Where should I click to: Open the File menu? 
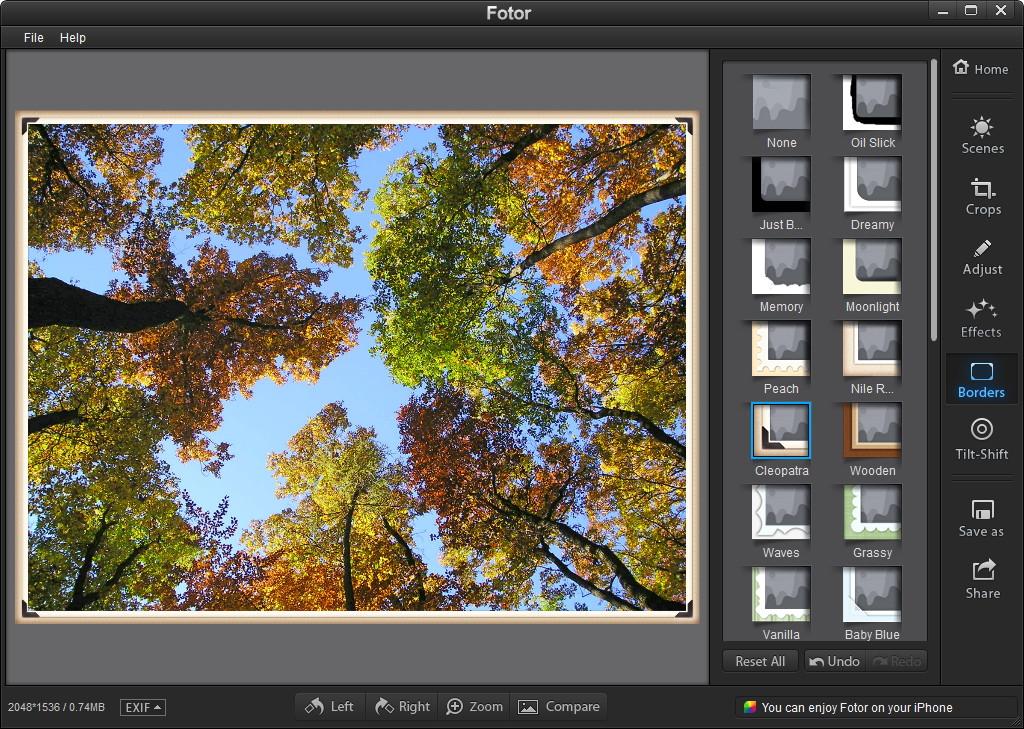click(33, 38)
